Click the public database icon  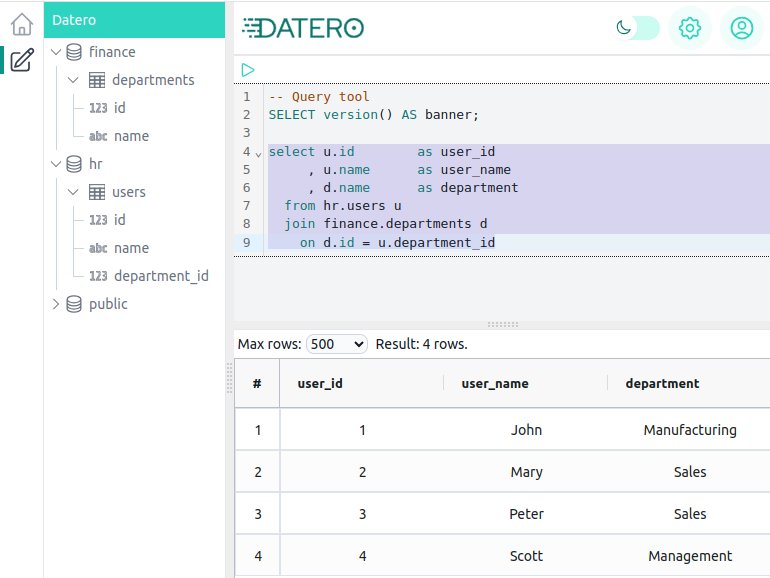pos(74,304)
